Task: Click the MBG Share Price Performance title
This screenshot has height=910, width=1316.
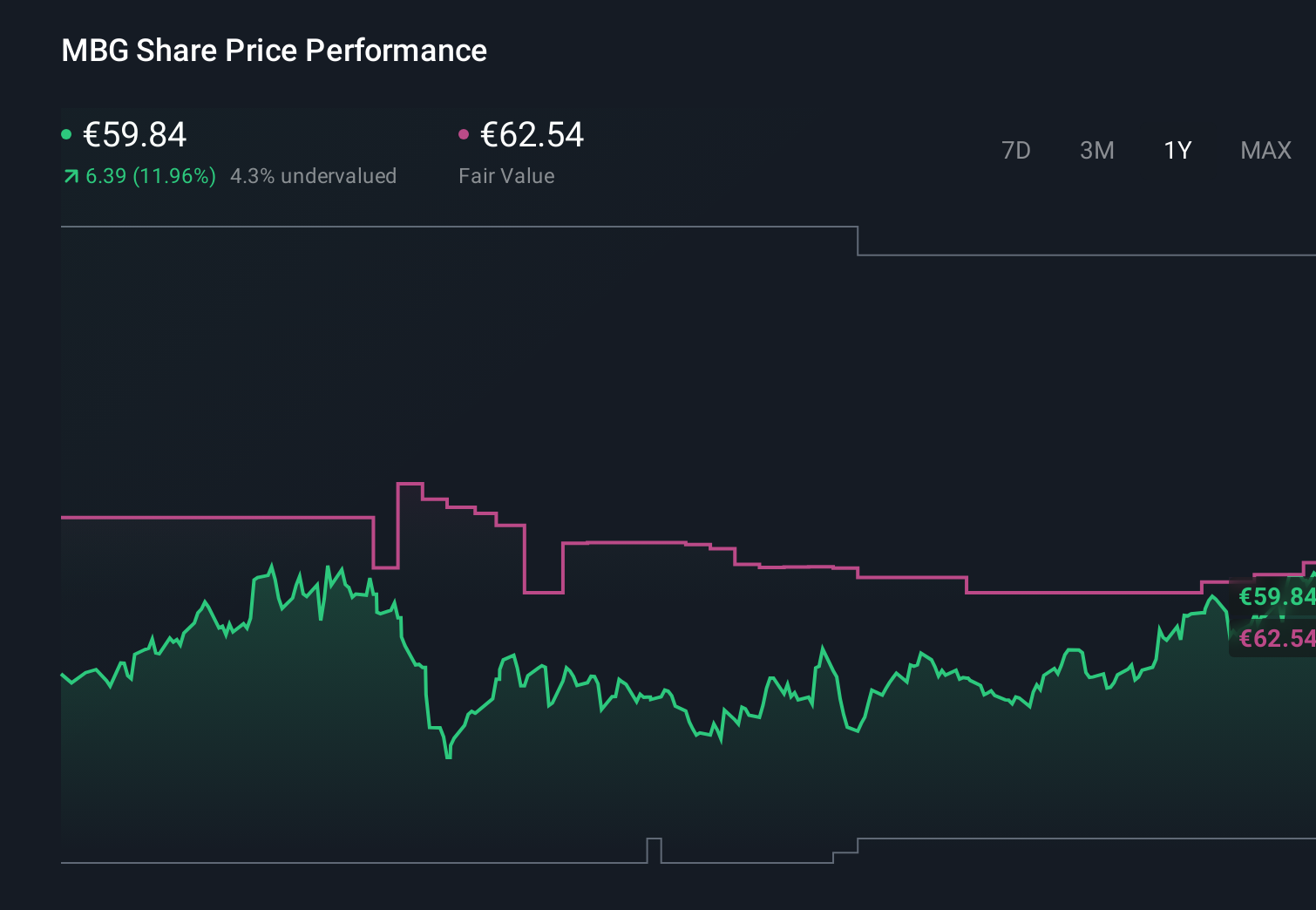Action: click(x=274, y=51)
